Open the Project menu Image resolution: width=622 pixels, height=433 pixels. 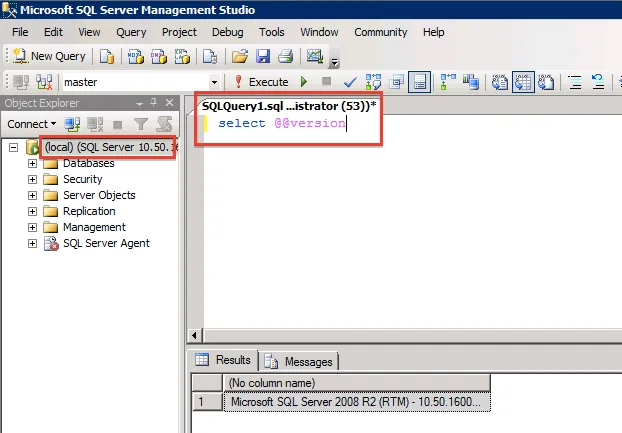tap(179, 32)
